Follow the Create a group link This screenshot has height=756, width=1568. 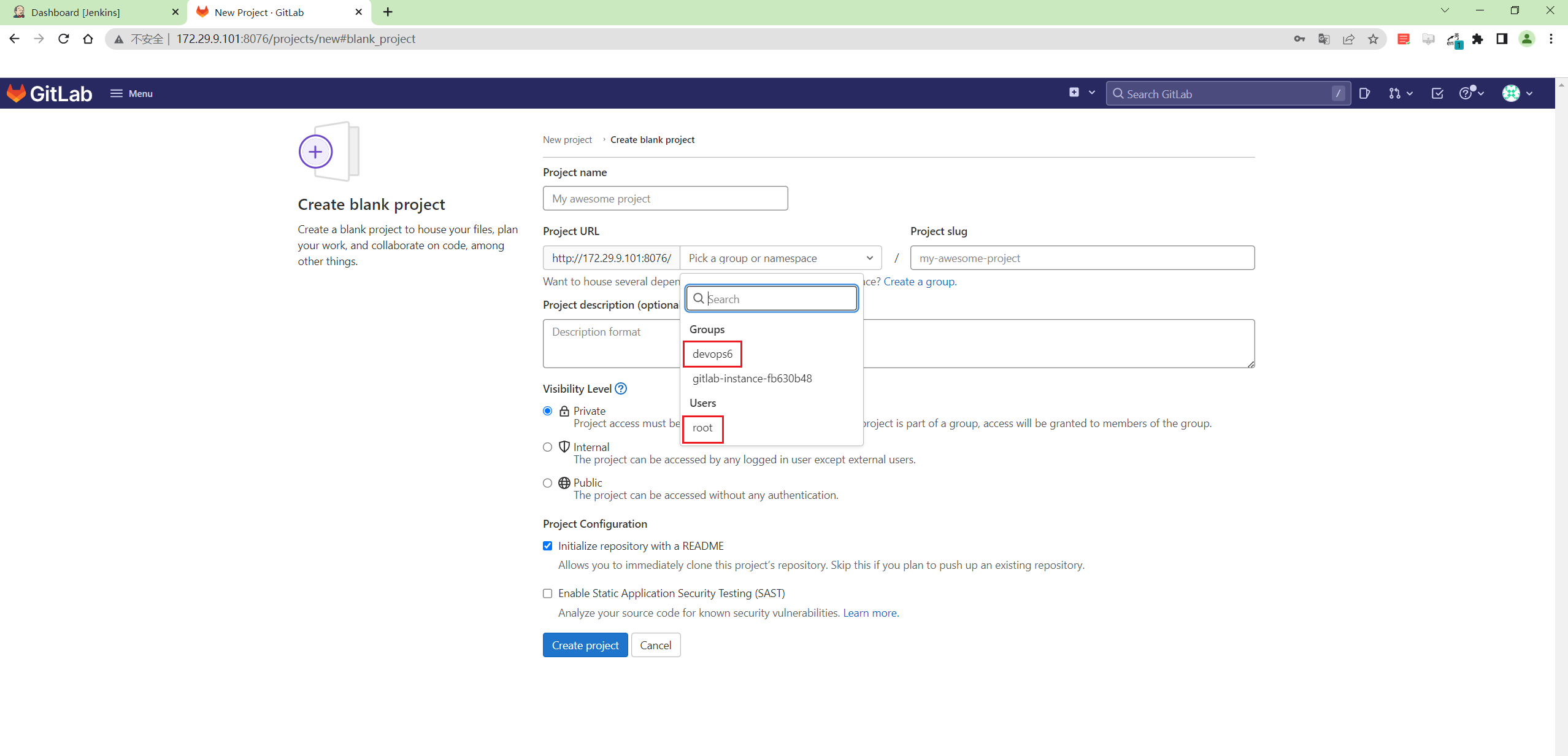[919, 282]
